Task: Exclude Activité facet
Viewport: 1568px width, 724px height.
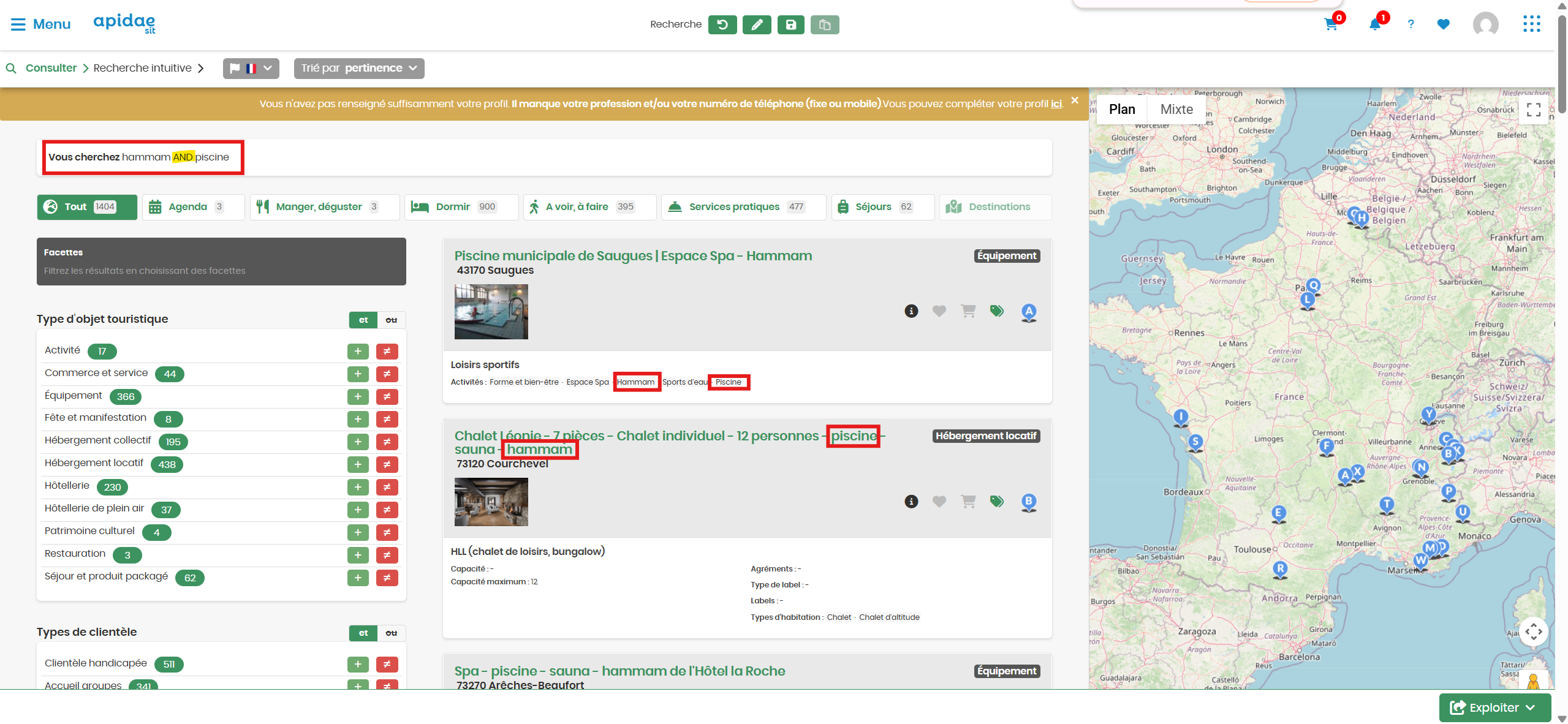Action: pyautogui.click(x=387, y=351)
